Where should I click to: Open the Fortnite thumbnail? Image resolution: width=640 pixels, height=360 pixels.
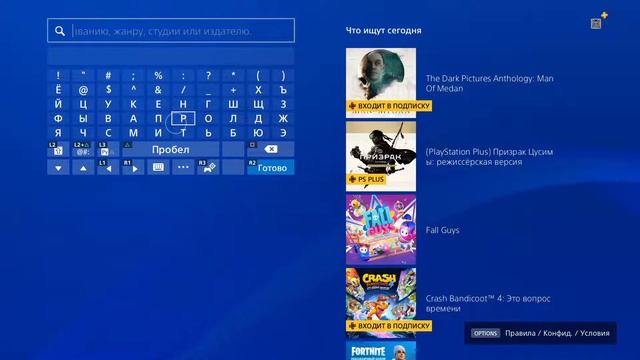(x=381, y=351)
